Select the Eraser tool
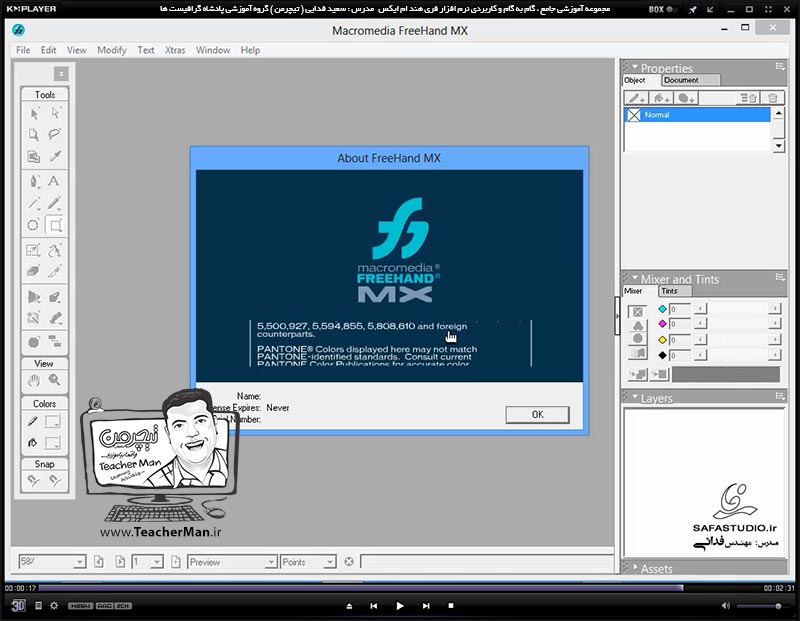Viewport: 800px width, 621px height. pyautogui.click(x=33, y=271)
